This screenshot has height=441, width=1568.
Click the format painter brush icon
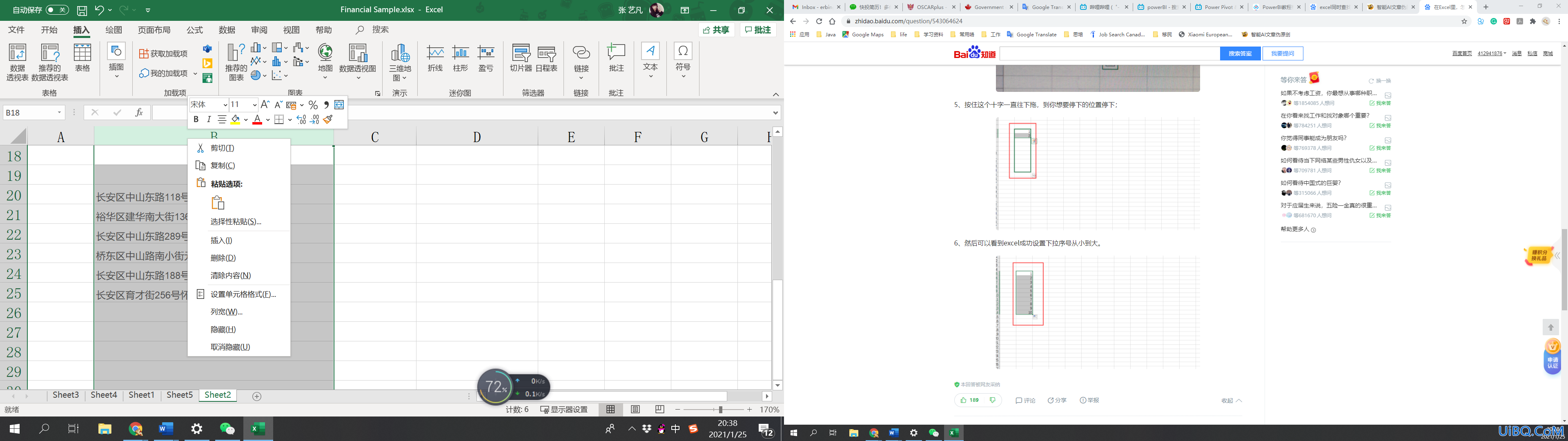click(328, 120)
